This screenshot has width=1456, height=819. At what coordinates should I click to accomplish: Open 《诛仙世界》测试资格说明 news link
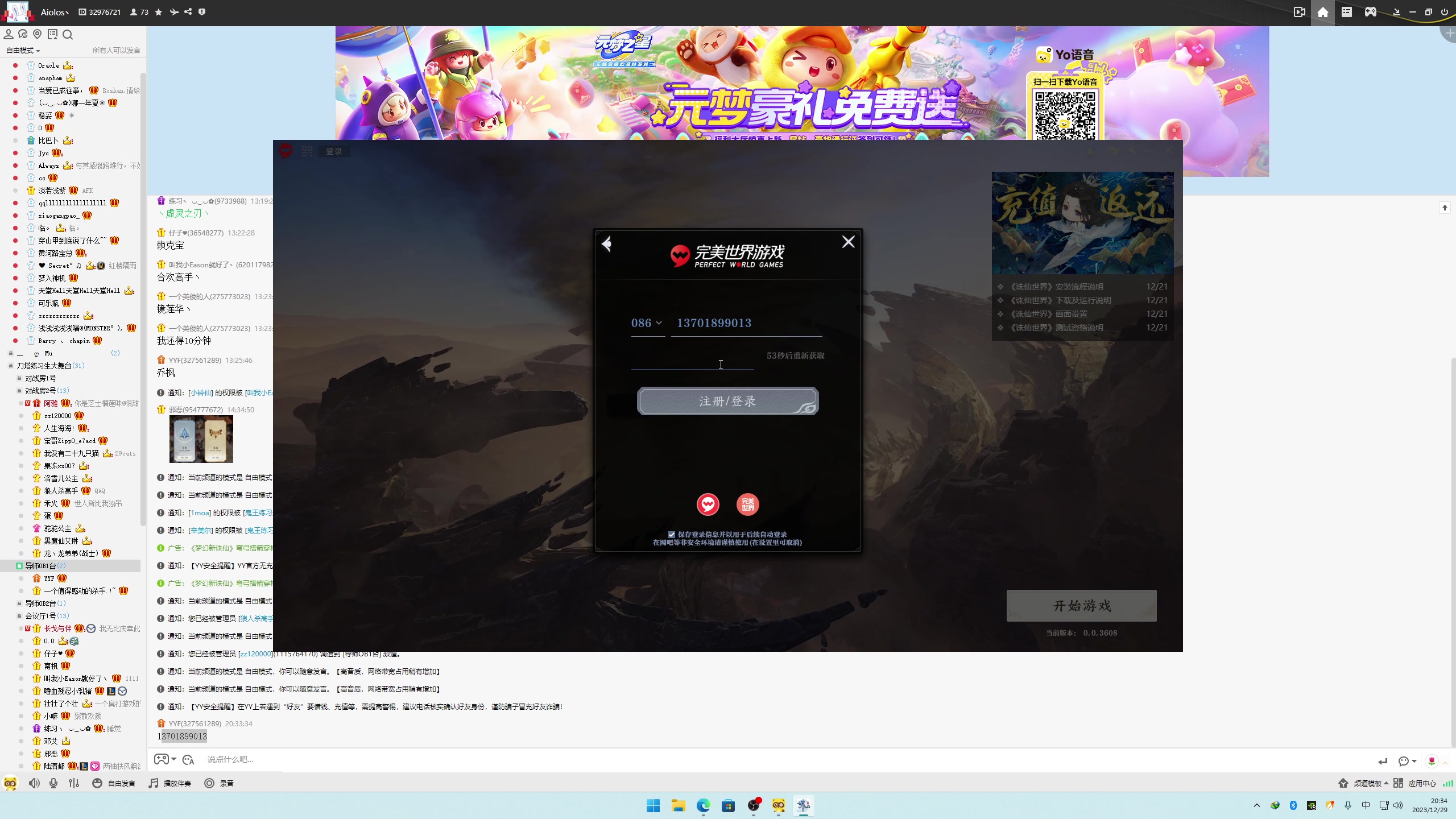click(x=1057, y=328)
